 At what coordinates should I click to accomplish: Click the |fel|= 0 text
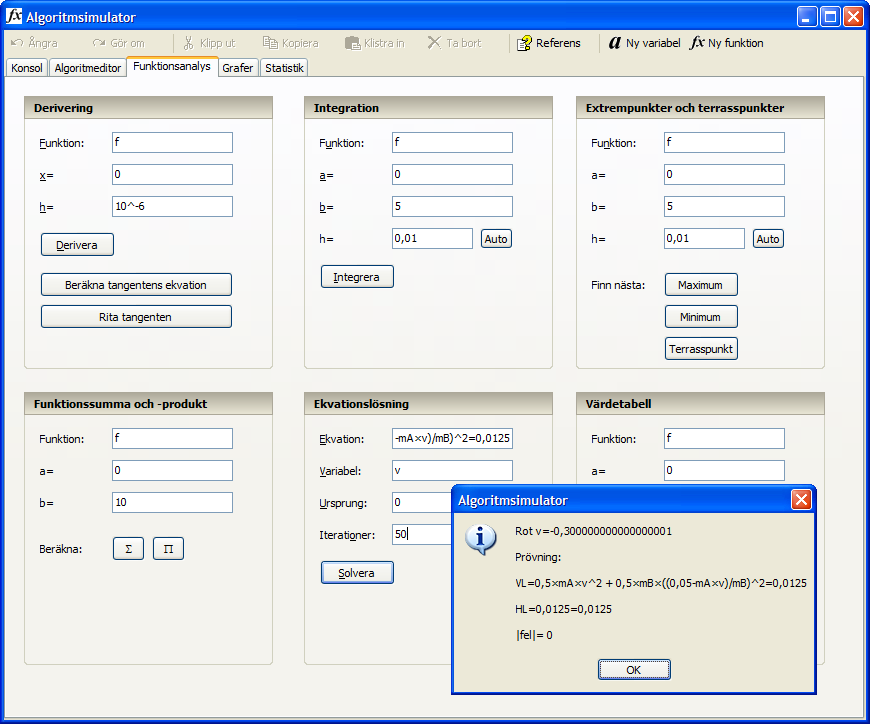[x=534, y=635]
